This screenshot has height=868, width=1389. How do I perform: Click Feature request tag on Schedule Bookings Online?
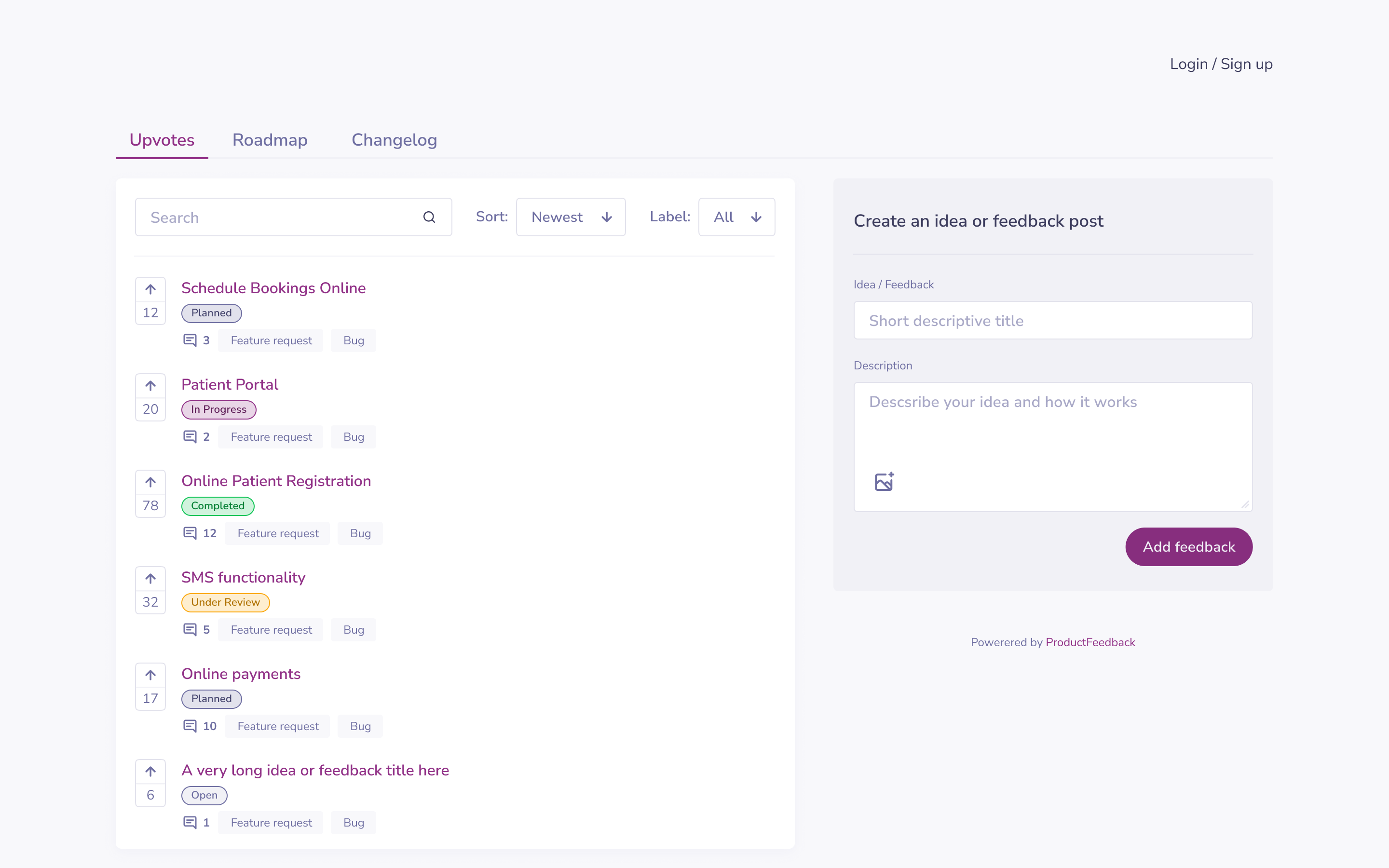(x=271, y=340)
